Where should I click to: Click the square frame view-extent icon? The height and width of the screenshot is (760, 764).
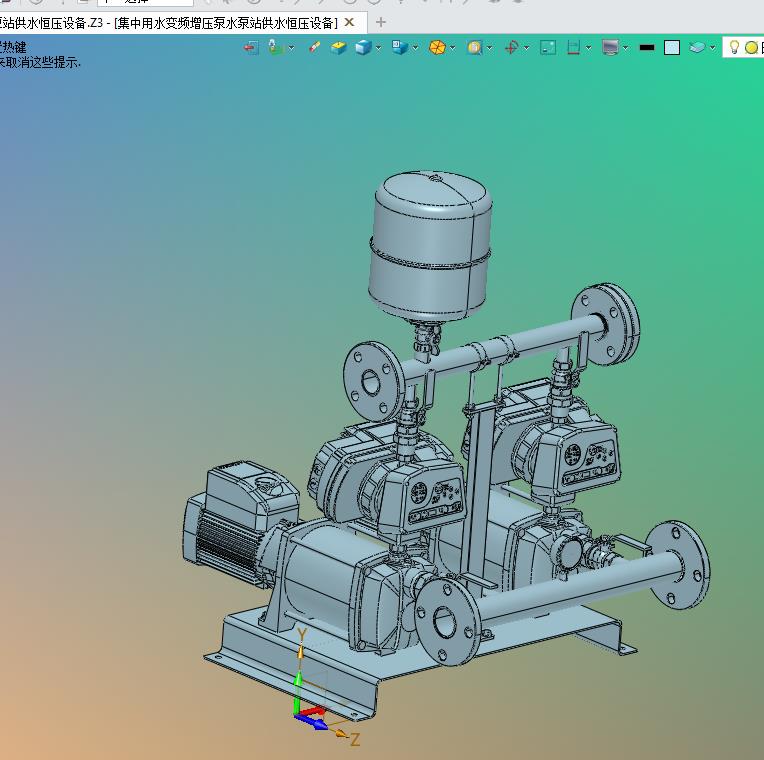click(x=548, y=48)
